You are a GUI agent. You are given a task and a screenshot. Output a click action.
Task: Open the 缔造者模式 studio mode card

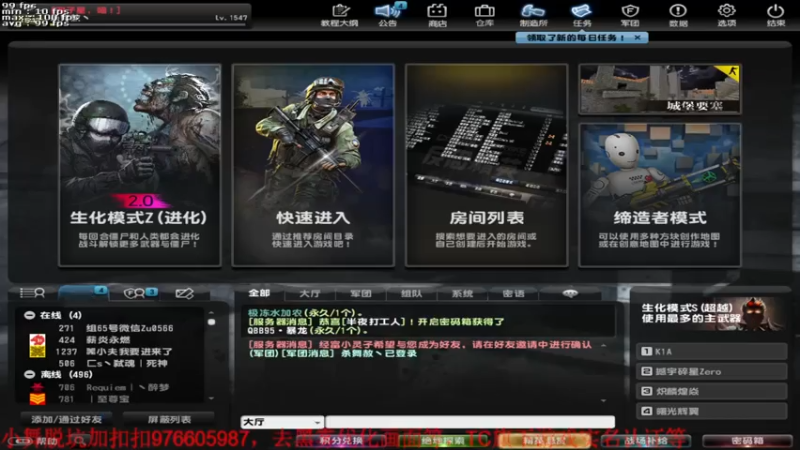[660, 195]
